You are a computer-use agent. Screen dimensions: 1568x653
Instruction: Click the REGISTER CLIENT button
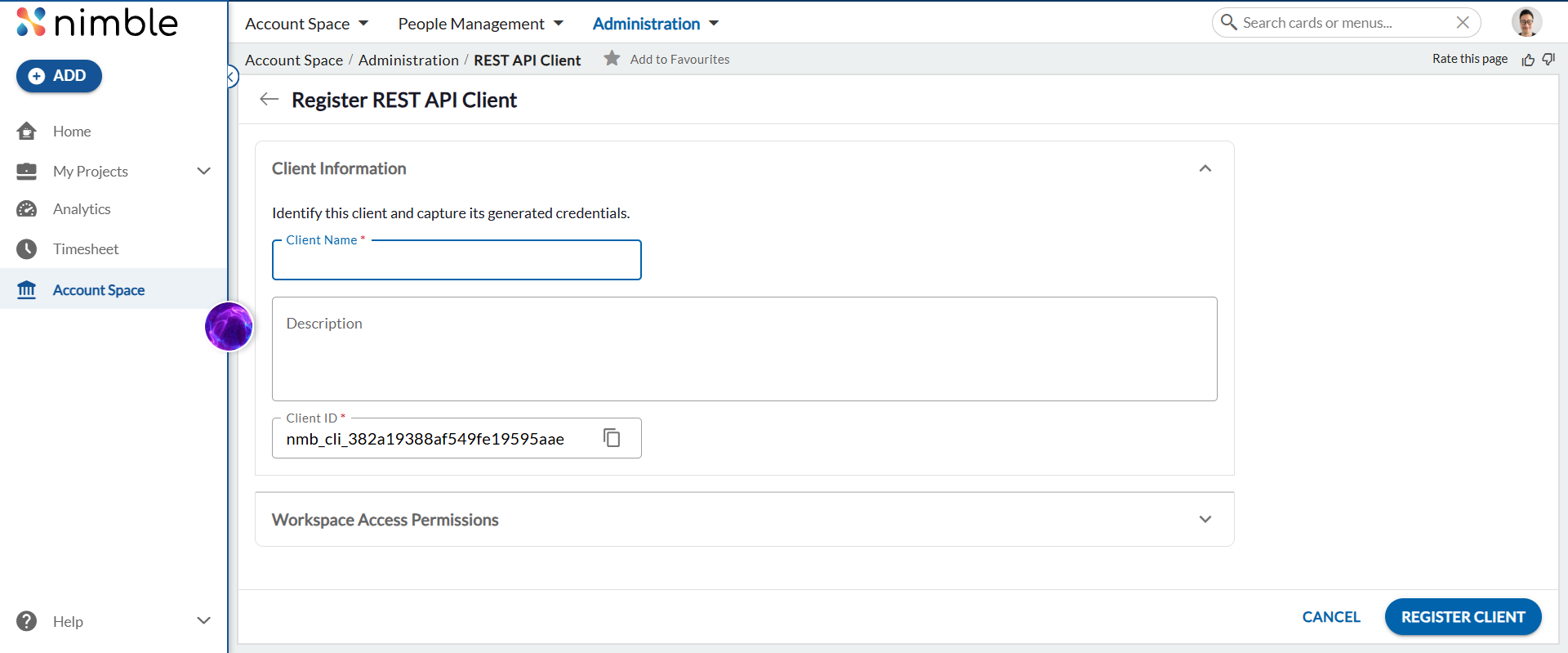[1463, 617]
